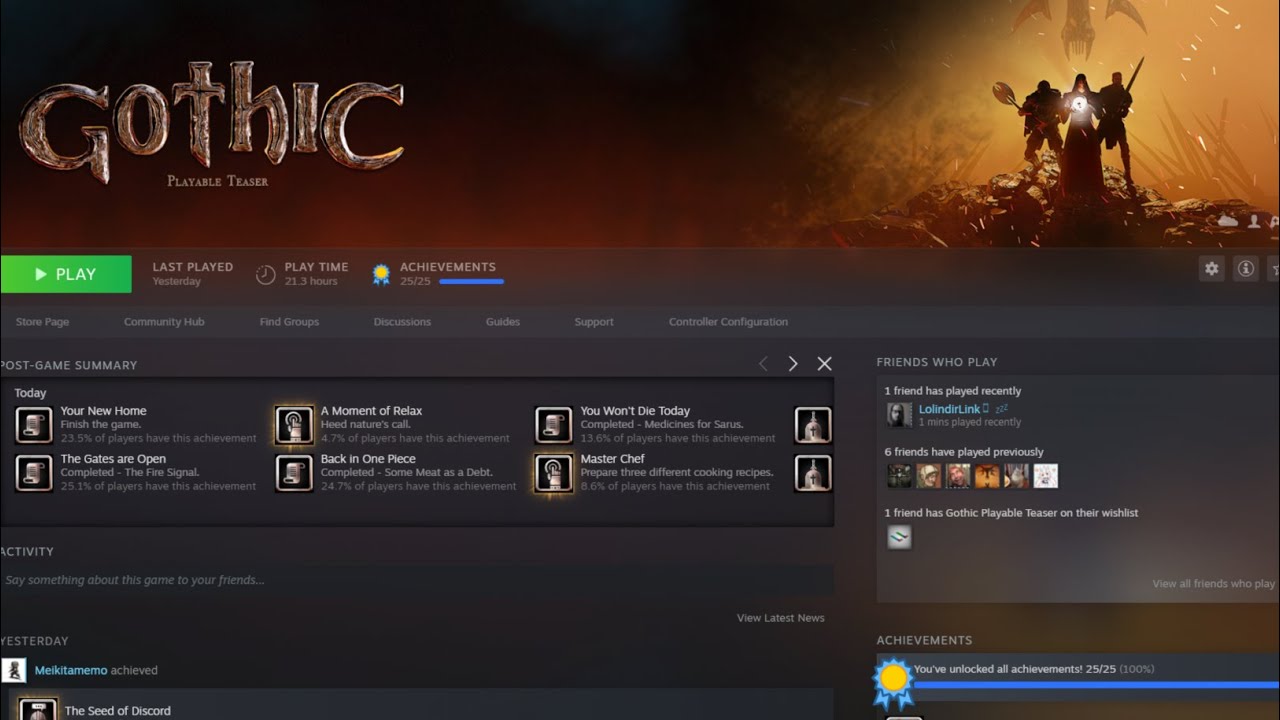Click The Gates are Open achievement icon
Viewport: 1280px width, 720px height.
pos(34,473)
